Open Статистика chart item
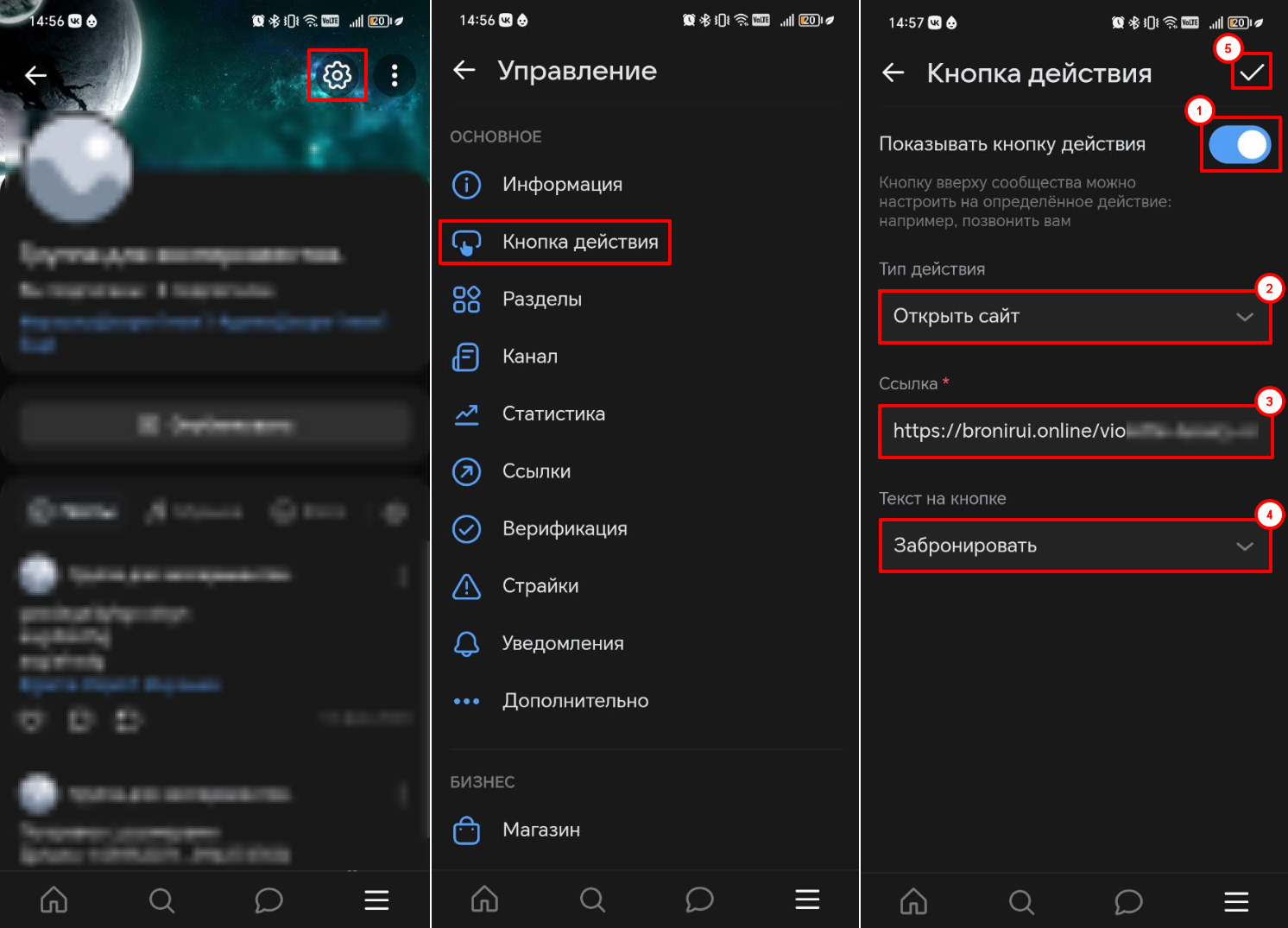The height and width of the screenshot is (928, 1288). (552, 414)
